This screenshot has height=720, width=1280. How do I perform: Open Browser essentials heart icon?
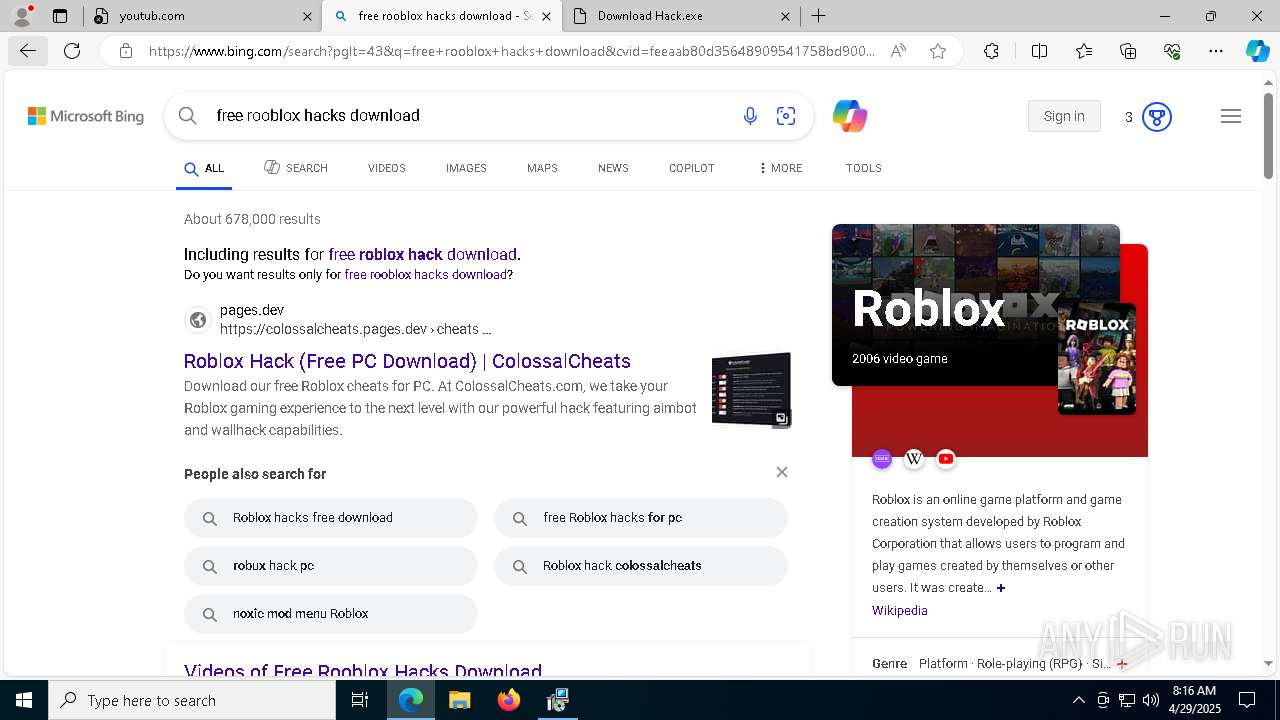[x=1172, y=51]
